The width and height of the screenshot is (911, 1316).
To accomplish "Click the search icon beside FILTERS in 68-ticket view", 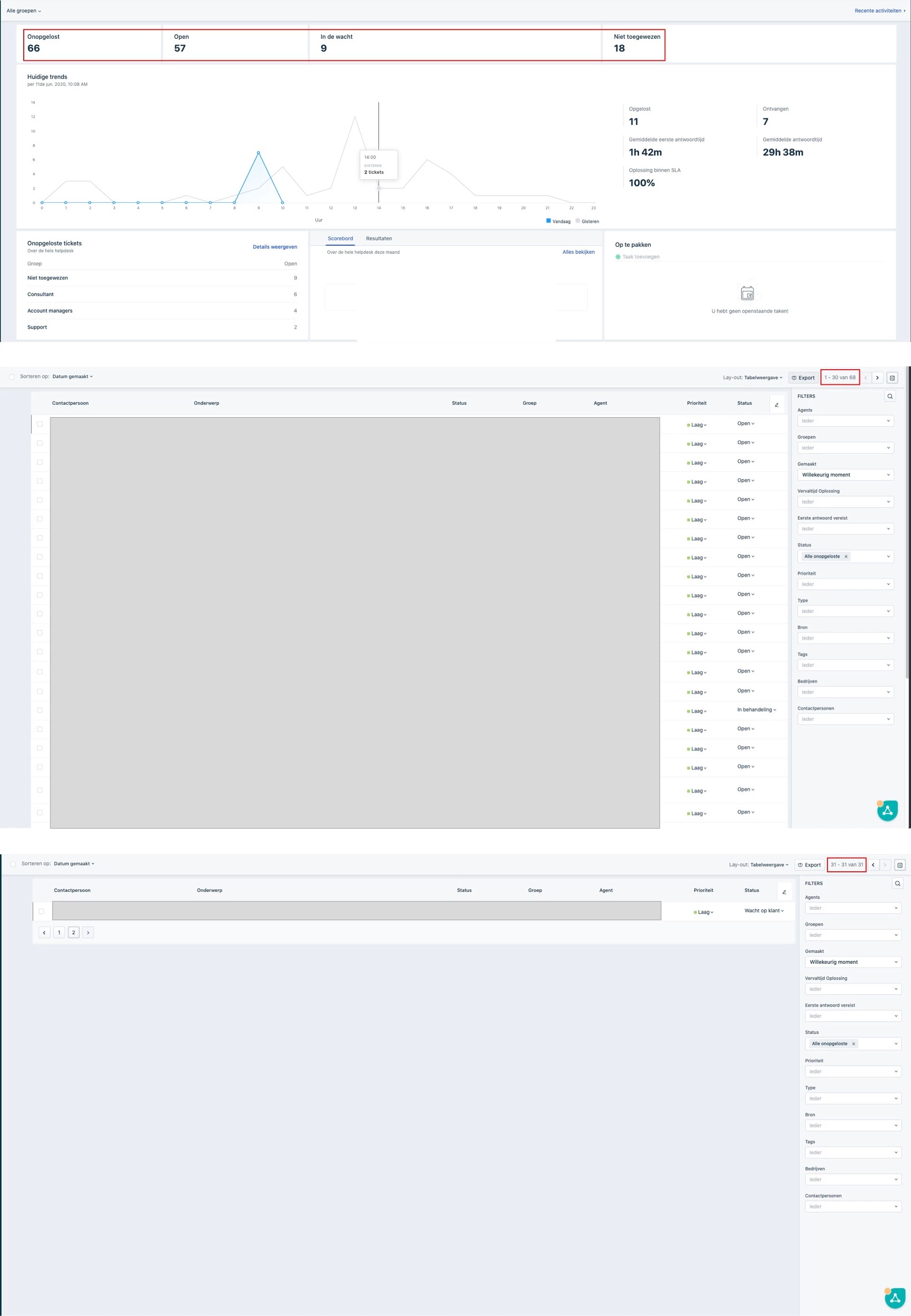I will [889, 396].
